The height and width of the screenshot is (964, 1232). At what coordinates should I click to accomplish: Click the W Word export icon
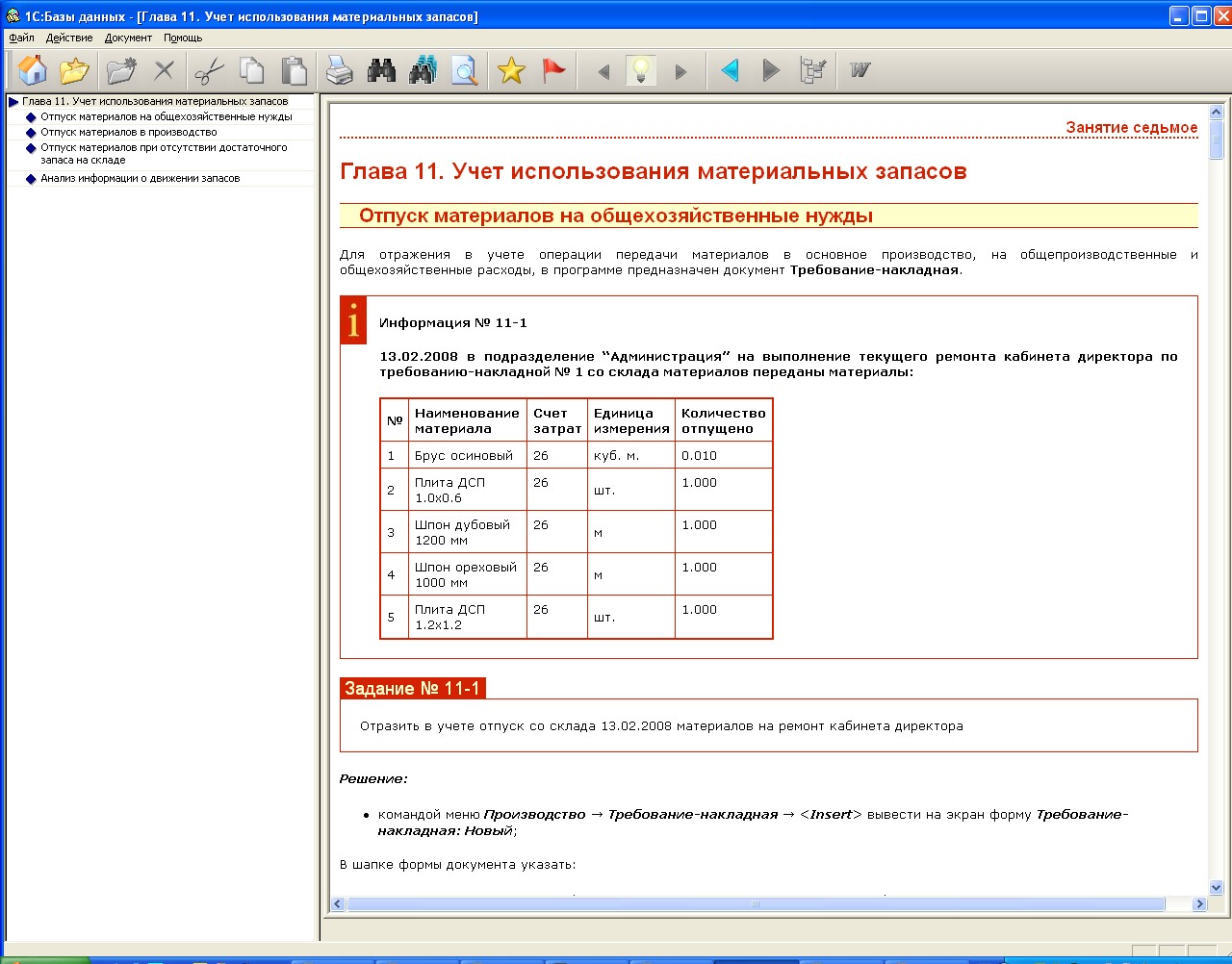click(860, 70)
